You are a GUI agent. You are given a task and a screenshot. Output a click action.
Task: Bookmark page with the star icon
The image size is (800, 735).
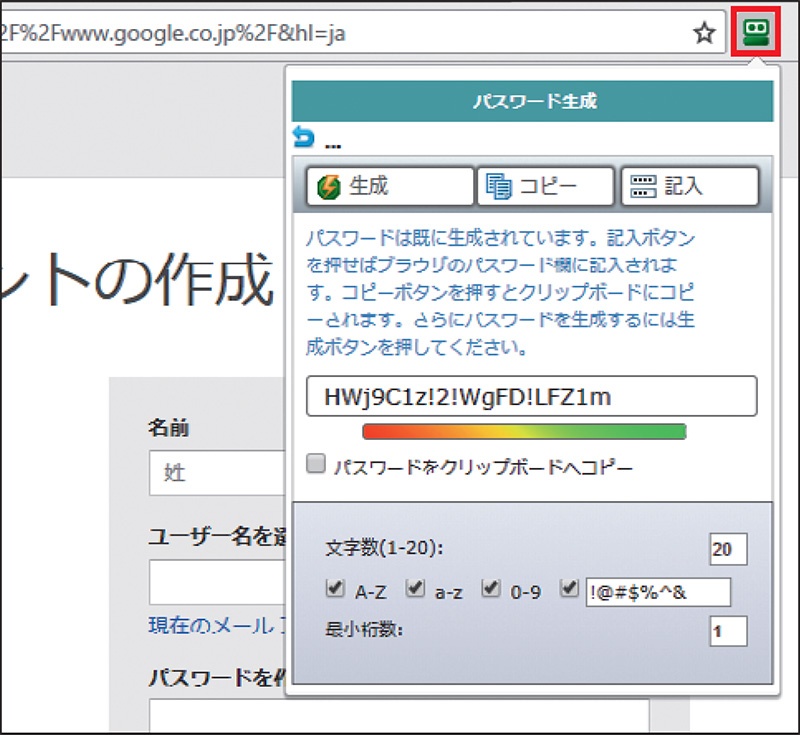coord(705,34)
